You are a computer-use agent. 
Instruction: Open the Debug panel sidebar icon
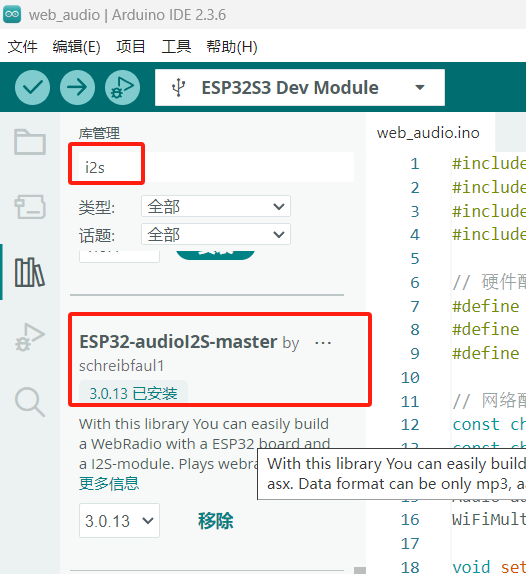[30, 337]
